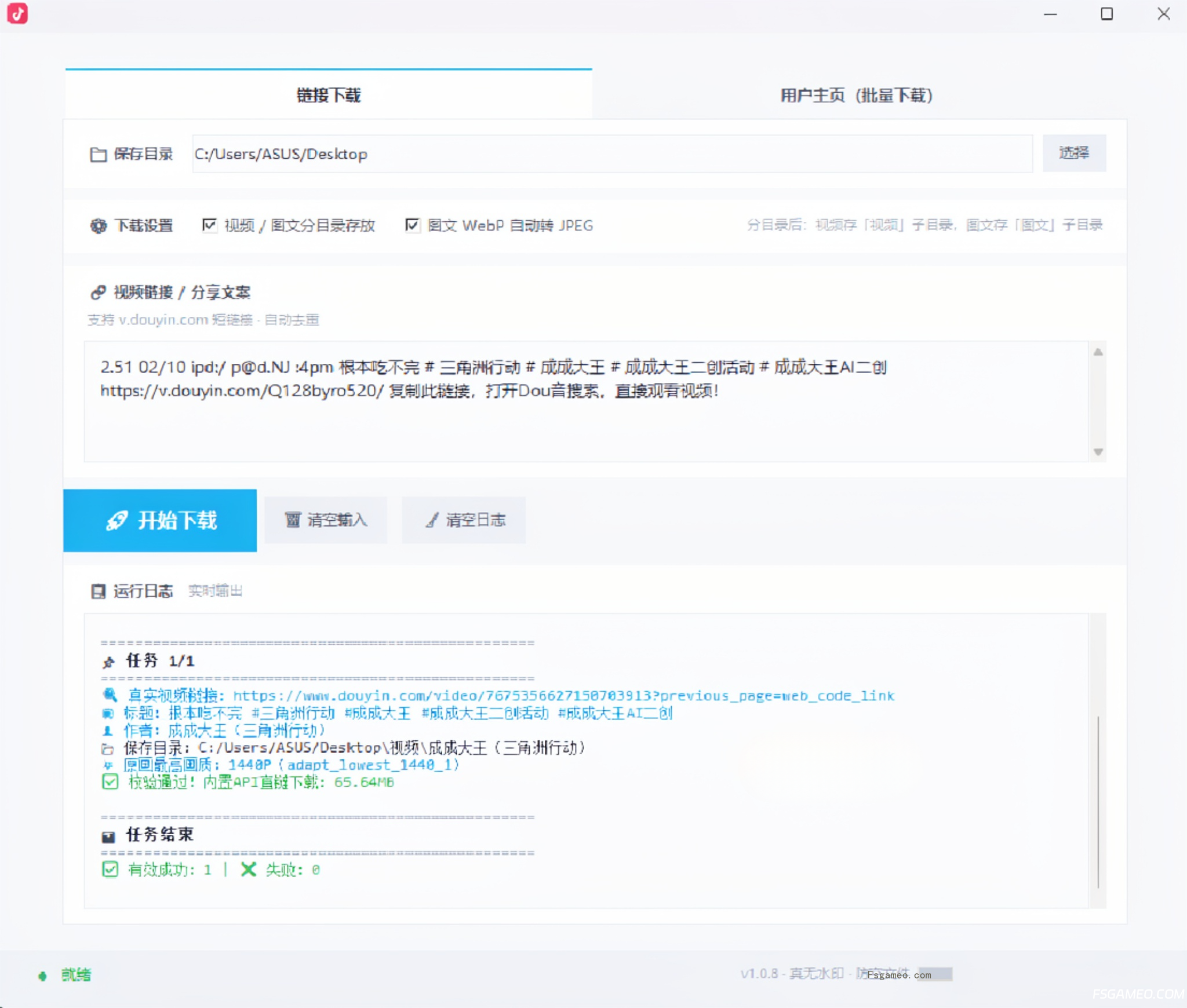Close the downloader window

point(1164,14)
